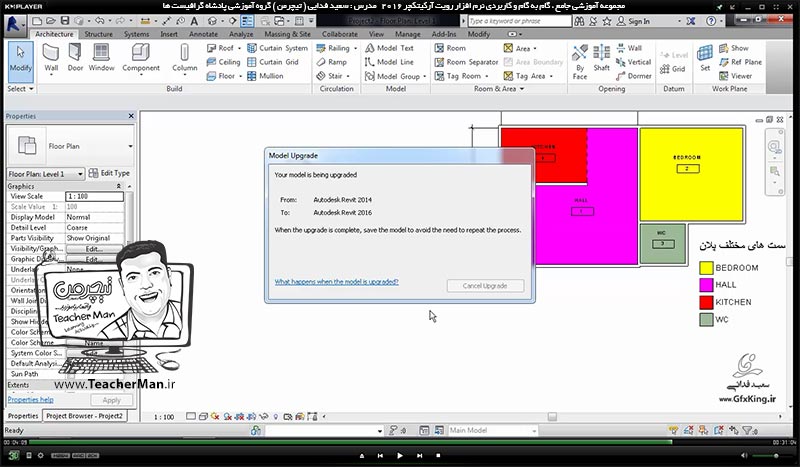Switch to Project Browser - Project2 tab
Image resolution: width=800 pixels, height=467 pixels.
pyautogui.click(x=84, y=416)
